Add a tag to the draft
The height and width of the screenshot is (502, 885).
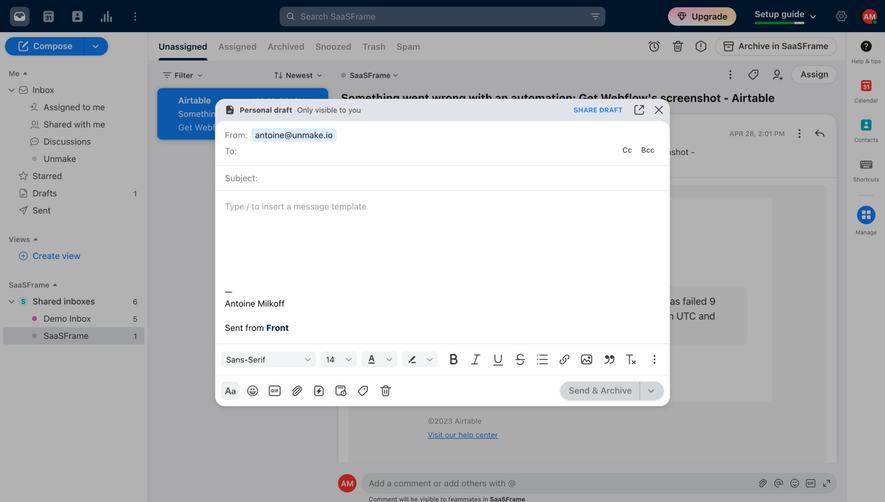click(363, 391)
